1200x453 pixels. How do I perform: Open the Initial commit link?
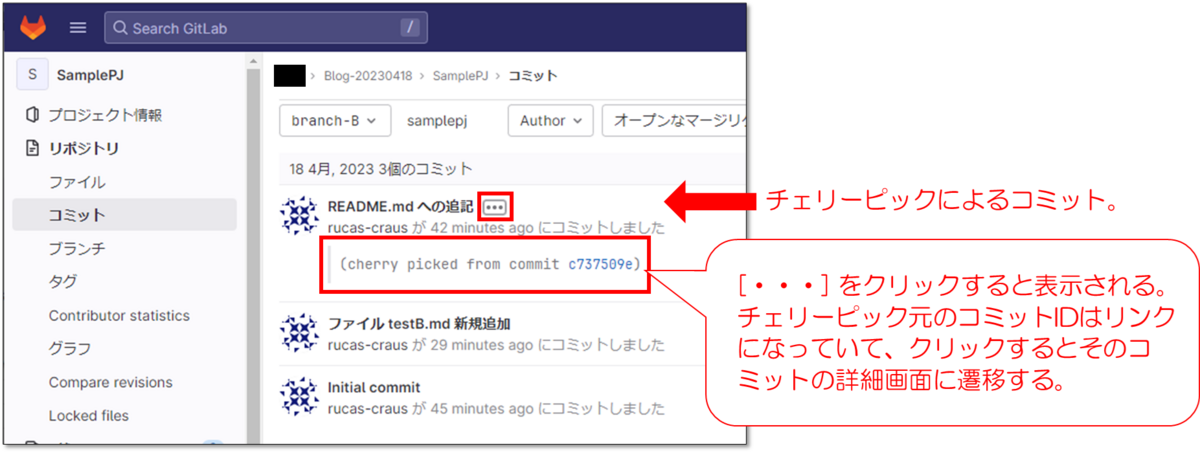374,387
